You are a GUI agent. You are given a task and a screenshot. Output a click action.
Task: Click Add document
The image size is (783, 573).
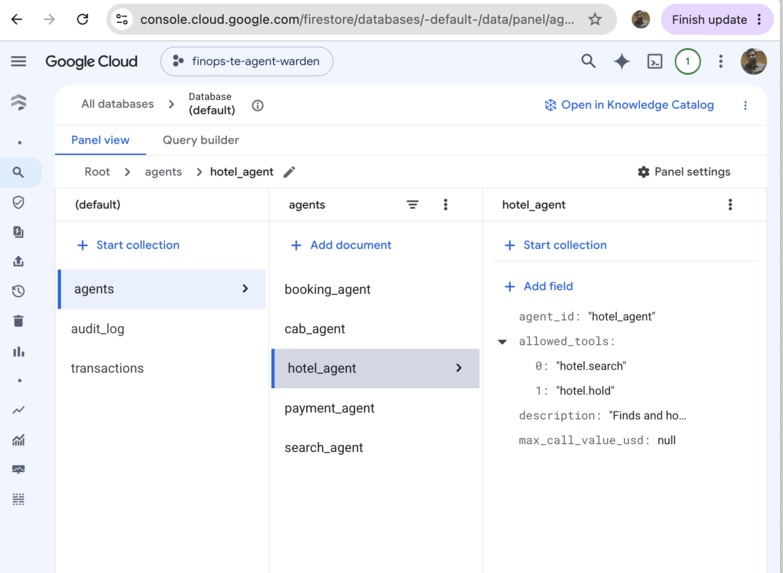pyautogui.click(x=342, y=245)
